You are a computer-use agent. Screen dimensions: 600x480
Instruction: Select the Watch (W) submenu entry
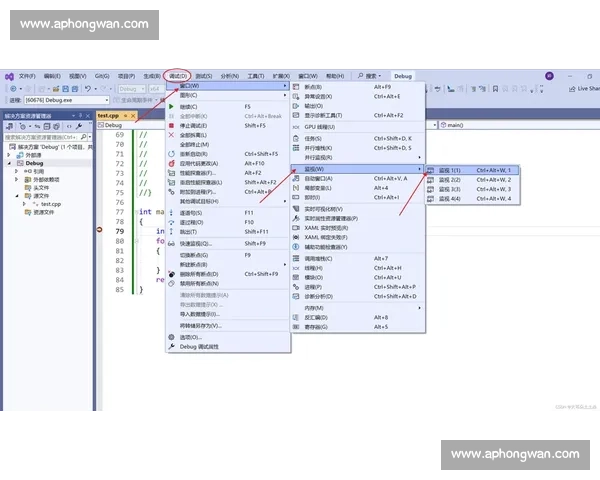[357, 169]
